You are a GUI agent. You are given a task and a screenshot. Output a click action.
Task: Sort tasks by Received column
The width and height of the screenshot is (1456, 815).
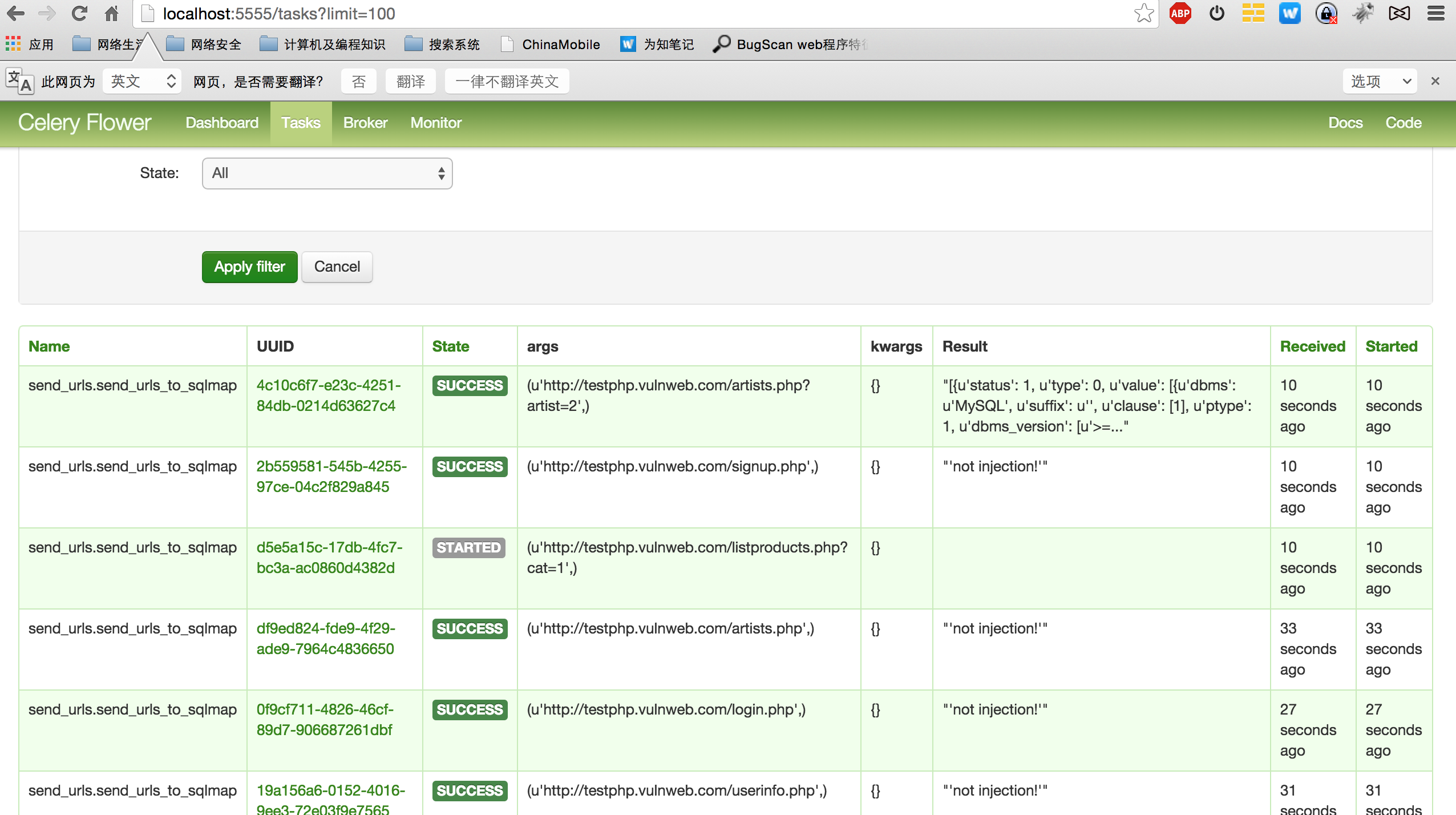click(x=1312, y=346)
